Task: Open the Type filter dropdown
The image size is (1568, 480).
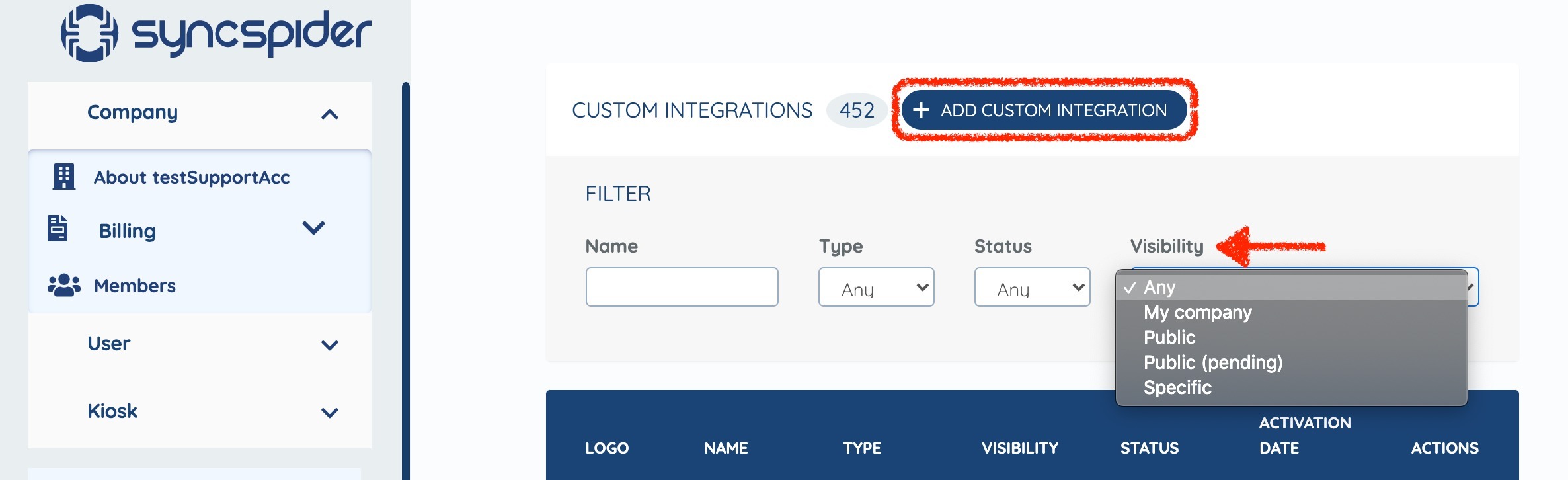Action: tap(876, 287)
